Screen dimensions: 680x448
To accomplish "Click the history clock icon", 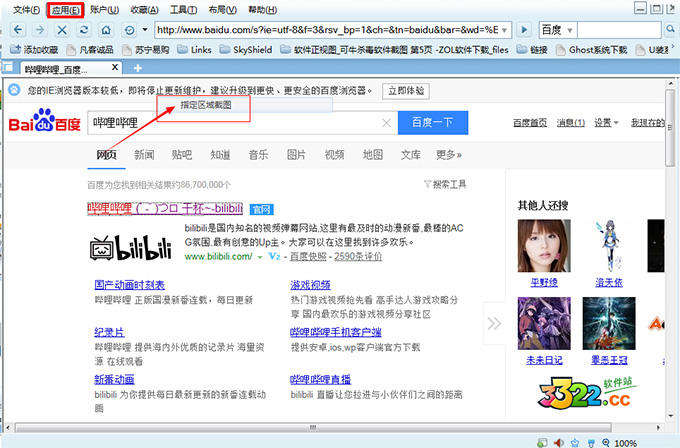I will coord(130,30).
